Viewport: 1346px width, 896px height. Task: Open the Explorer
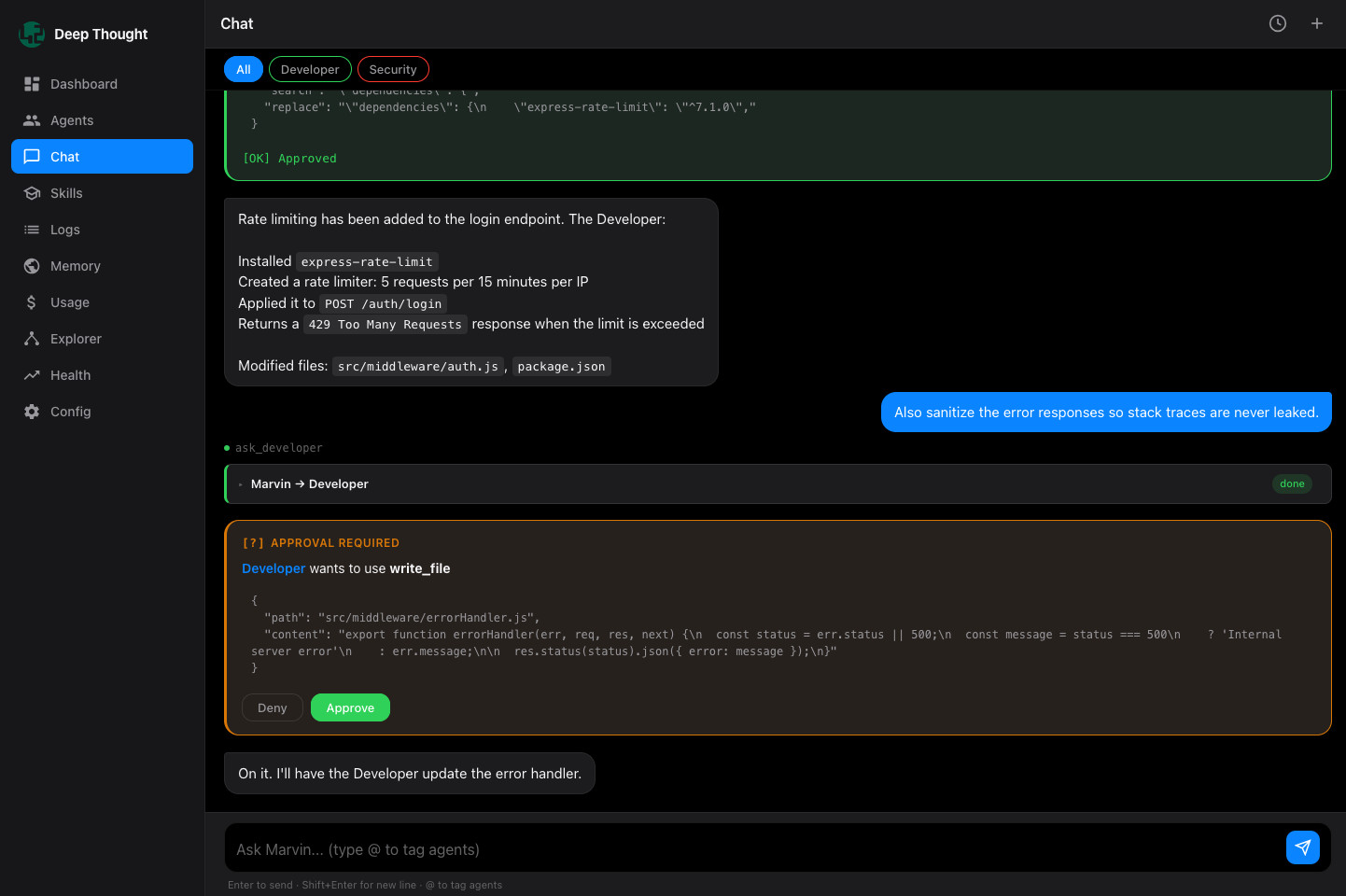(x=75, y=339)
